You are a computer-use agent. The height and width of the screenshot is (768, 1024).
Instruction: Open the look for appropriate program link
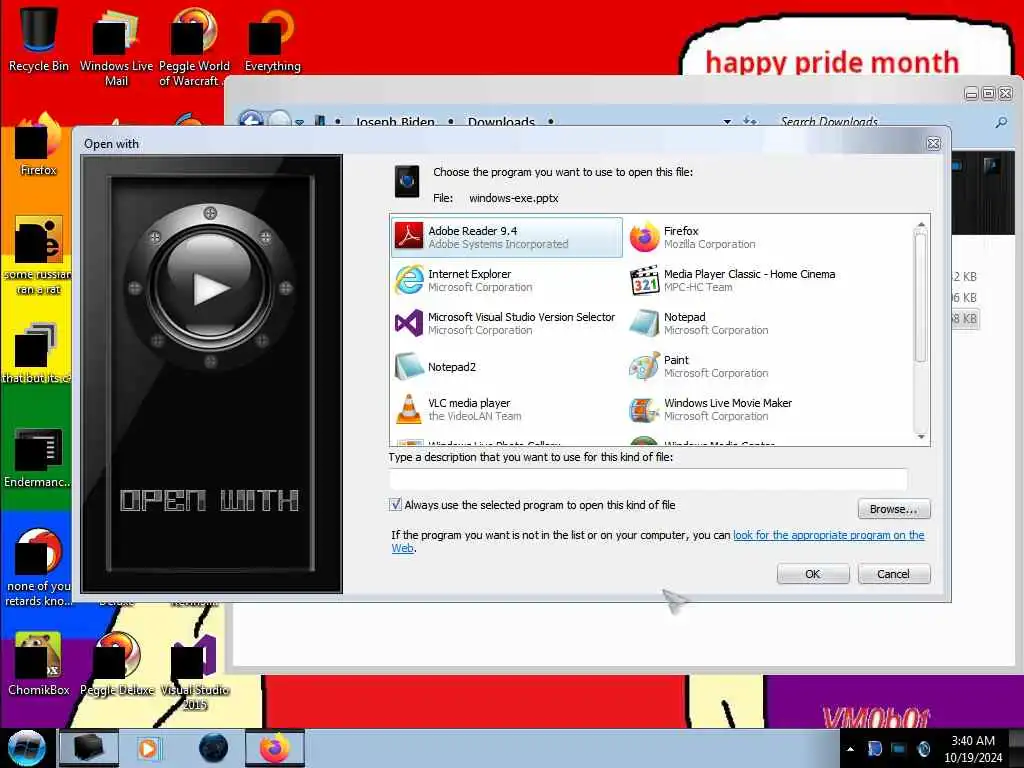point(828,536)
